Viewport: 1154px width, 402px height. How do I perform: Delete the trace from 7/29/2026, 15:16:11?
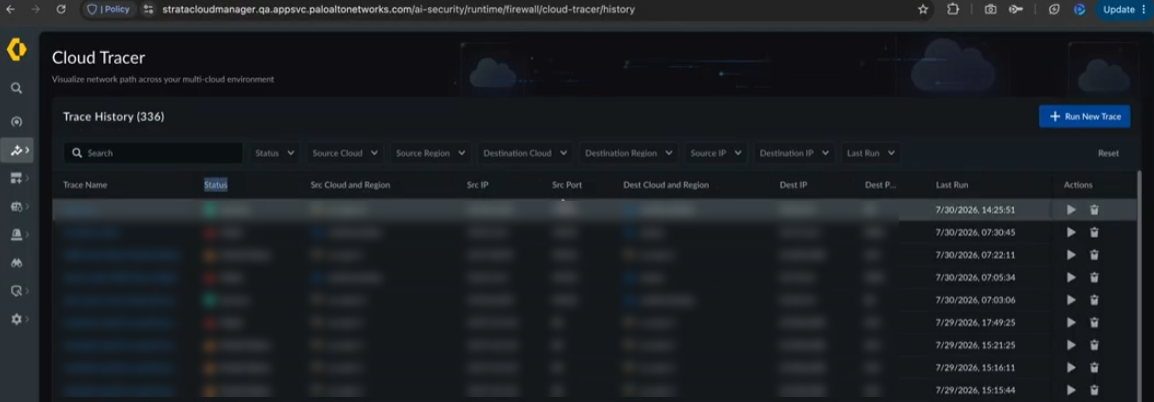point(1094,367)
